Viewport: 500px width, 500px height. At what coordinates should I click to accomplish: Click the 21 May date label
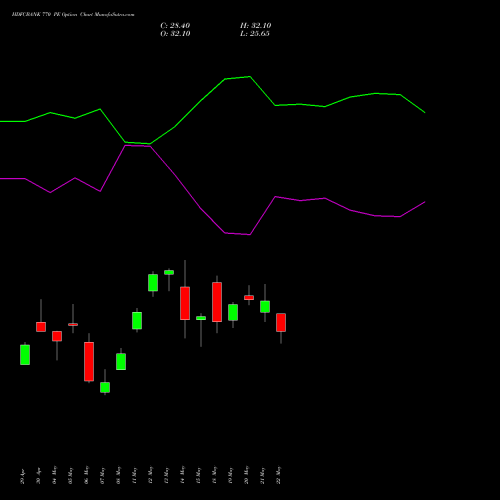tap(262, 475)
